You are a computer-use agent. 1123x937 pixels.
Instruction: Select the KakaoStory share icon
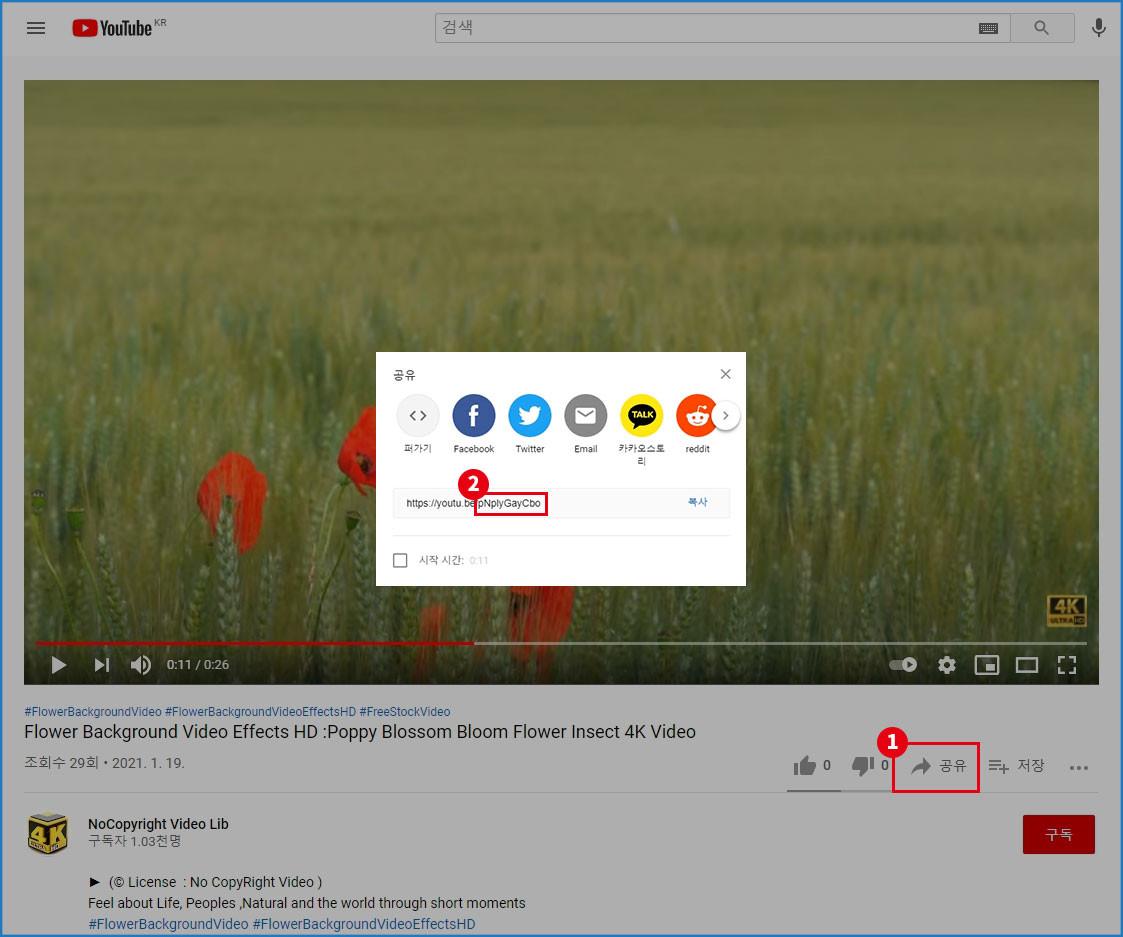pos(642,416)
